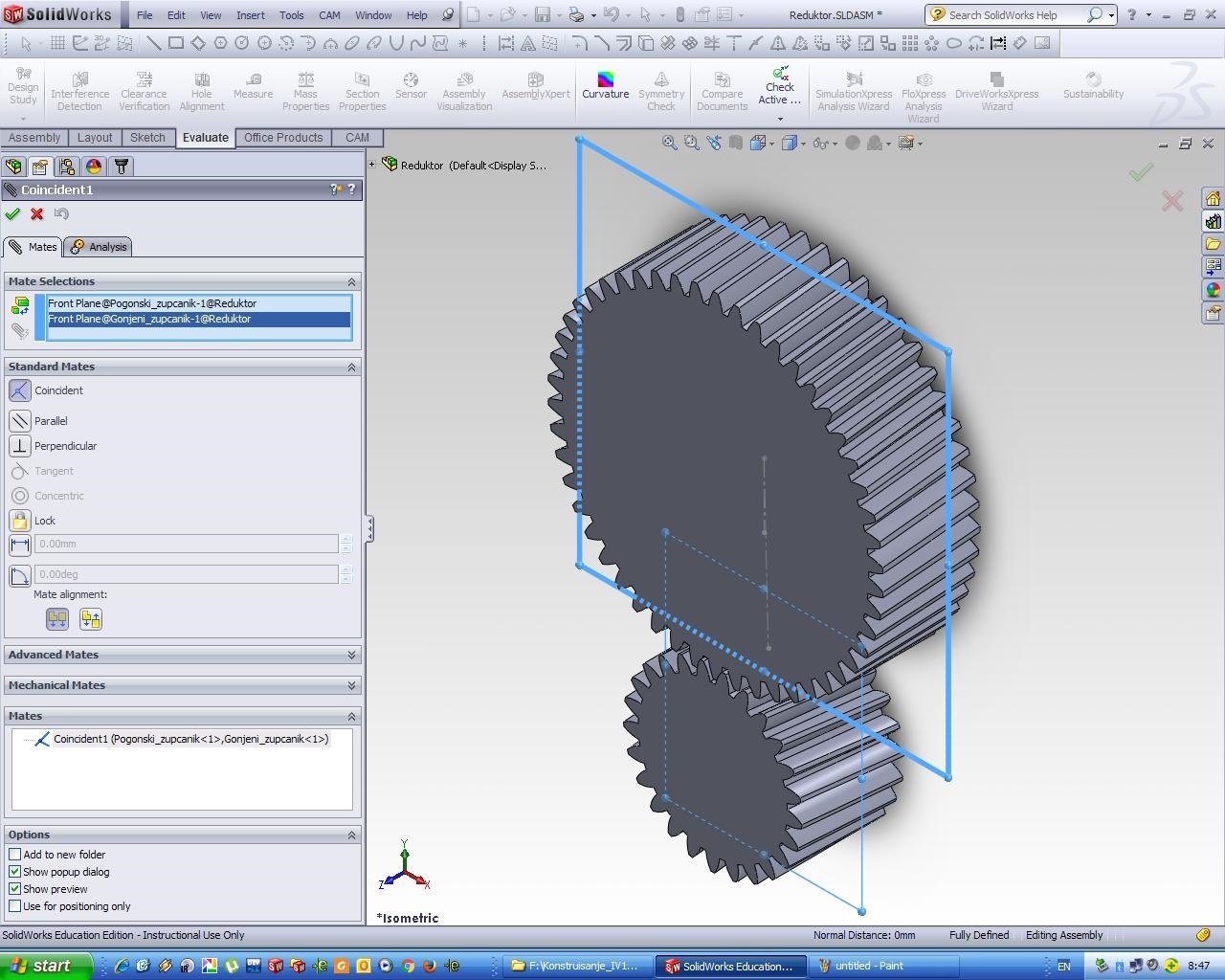
Task: Open the Insert menu
Action: [x=251, y=15]
